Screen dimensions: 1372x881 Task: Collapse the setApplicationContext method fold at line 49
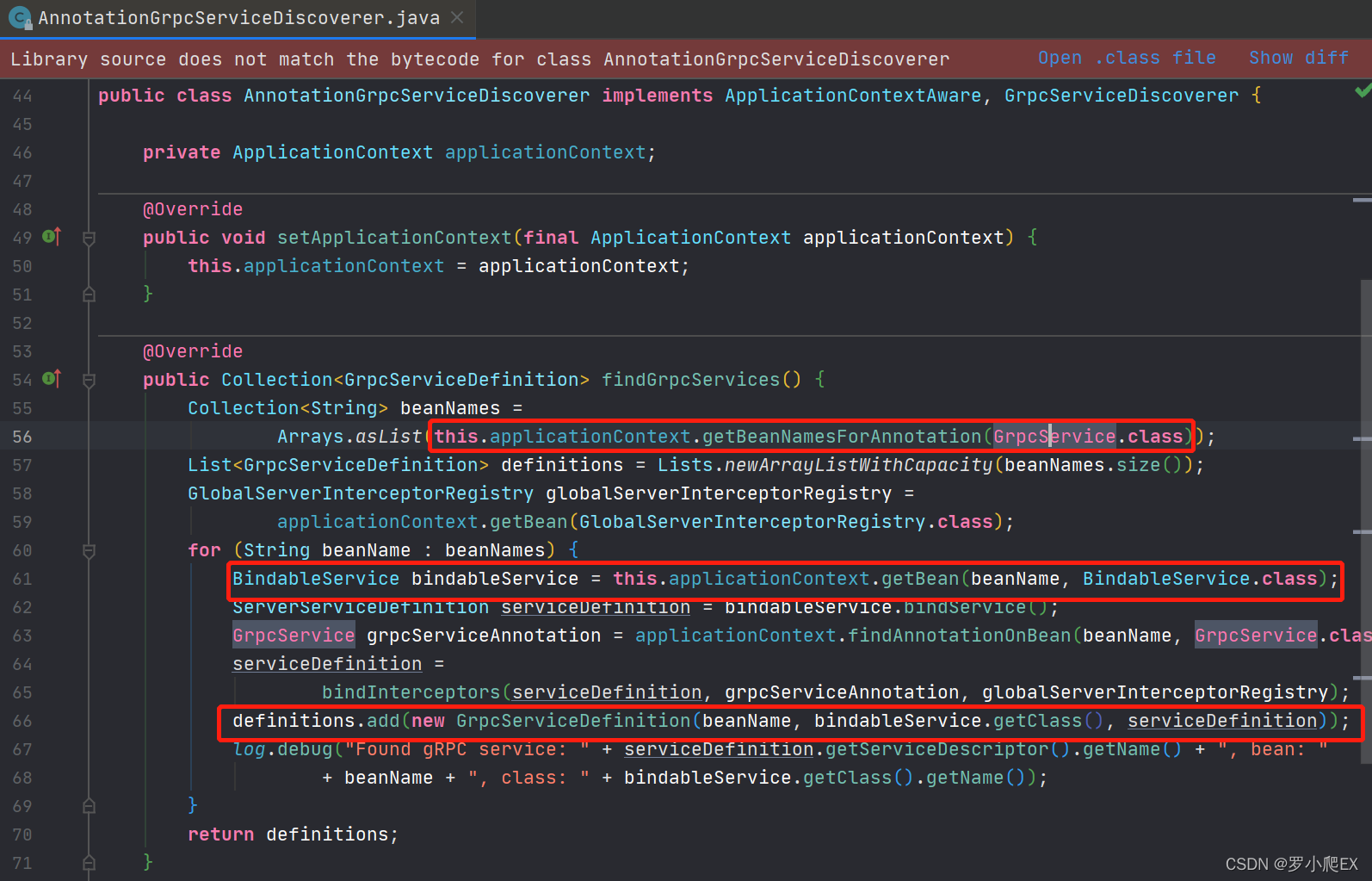click(x=89, y=238)
